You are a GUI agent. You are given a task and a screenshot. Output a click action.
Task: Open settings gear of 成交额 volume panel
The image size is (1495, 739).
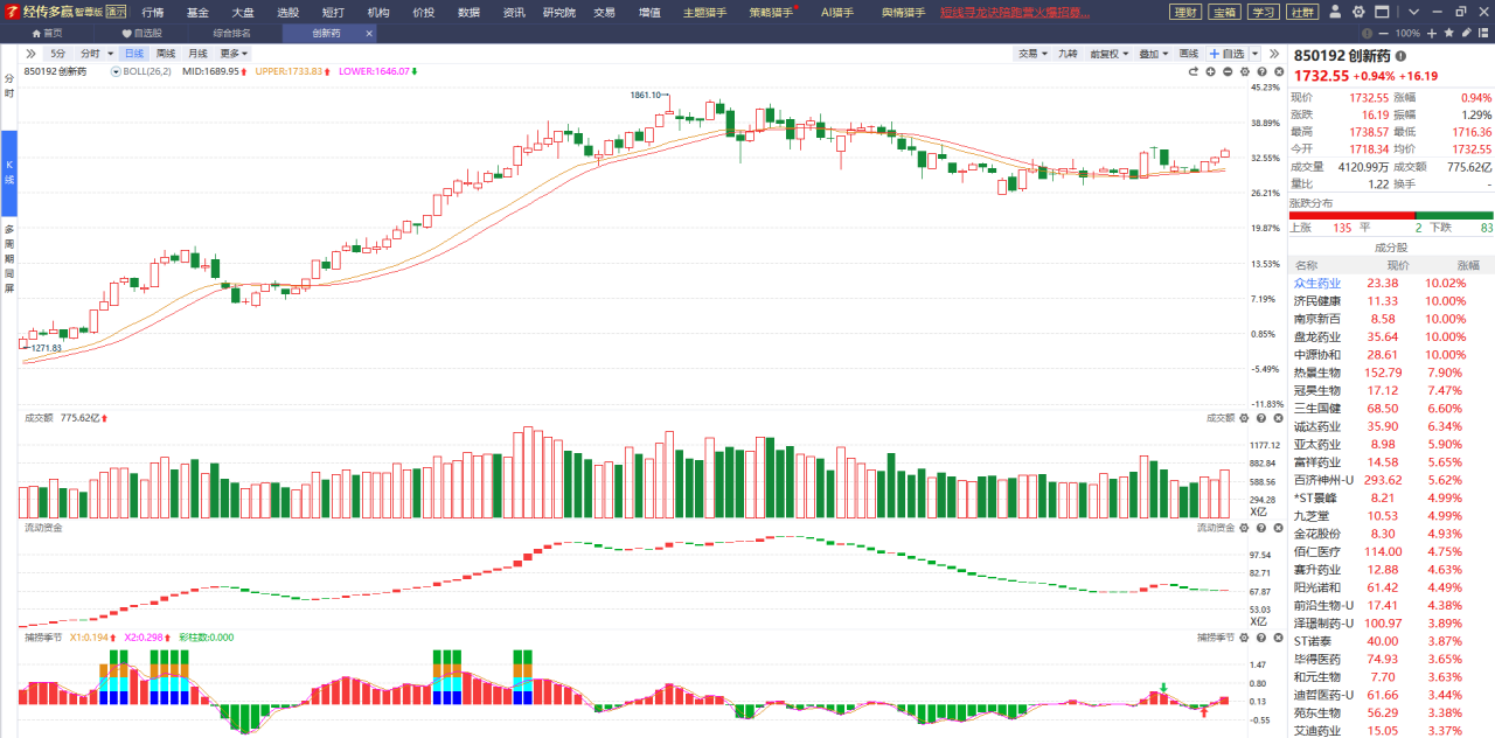click(x=1245, y=418)
